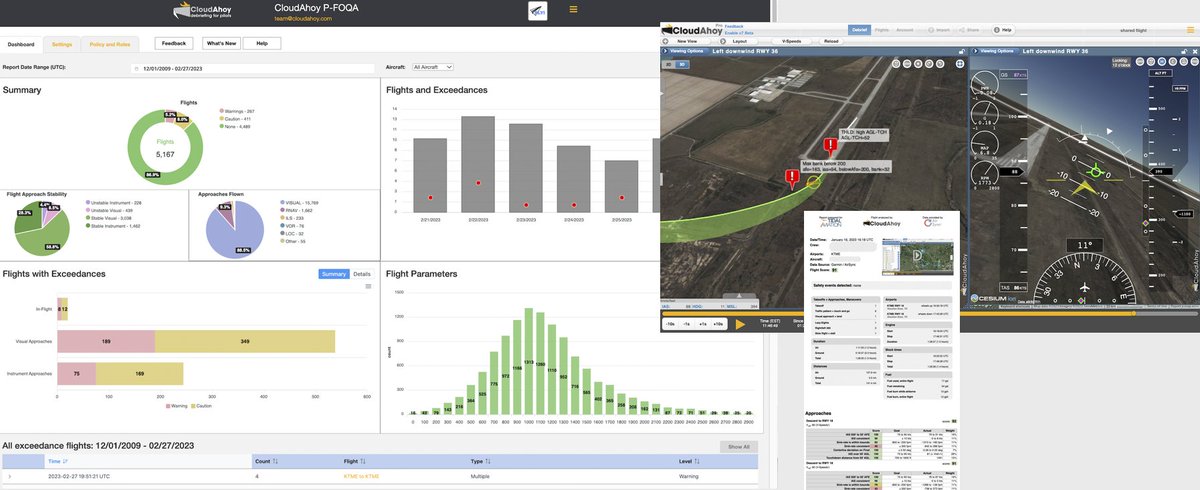Open the Account tab in CloudAhoy debrief
The image size is (1200, 490).
(x=904, y=30)
